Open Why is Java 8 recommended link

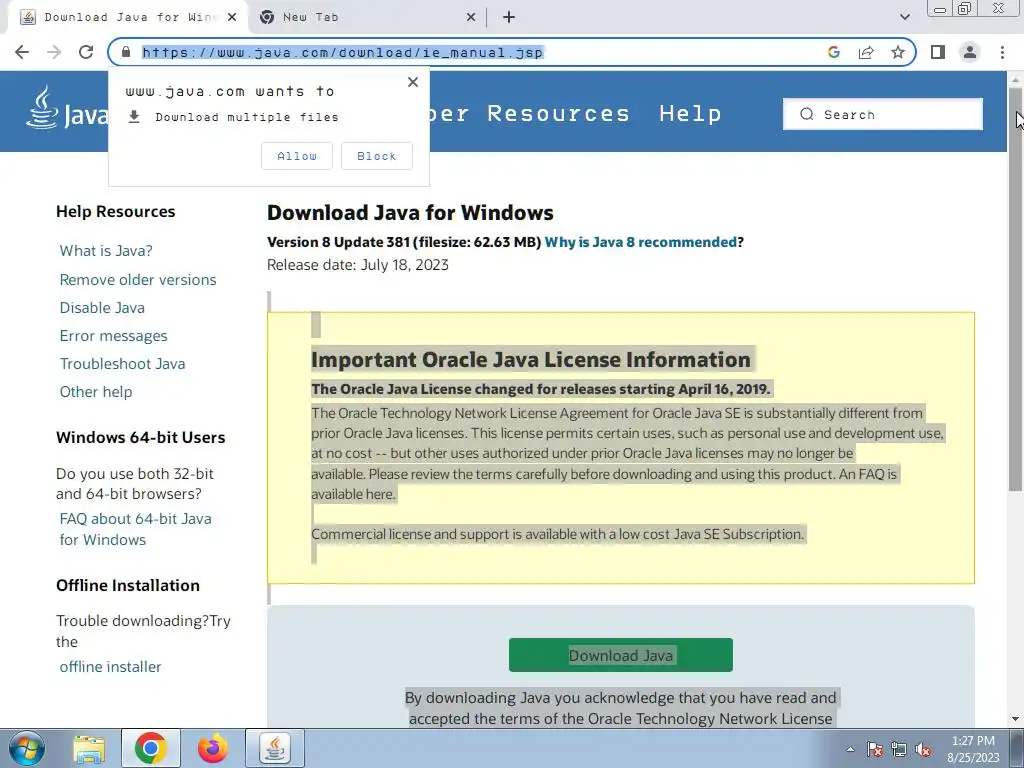641,242
